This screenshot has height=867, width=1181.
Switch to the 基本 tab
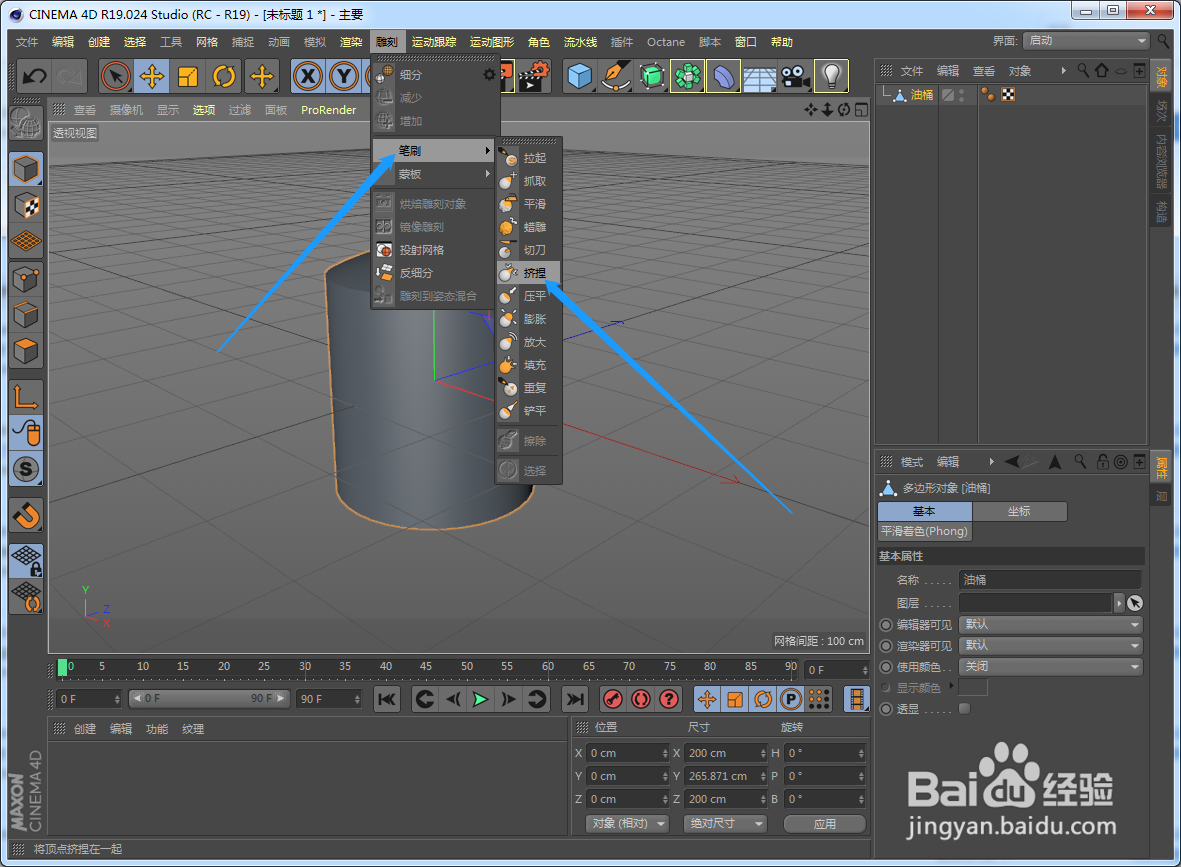coord(924,511)
